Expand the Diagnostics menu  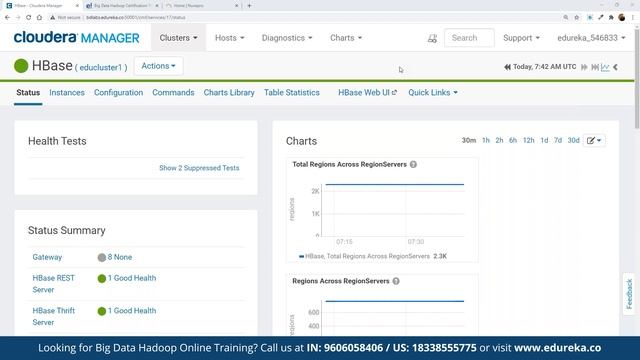tap(287, 38)
